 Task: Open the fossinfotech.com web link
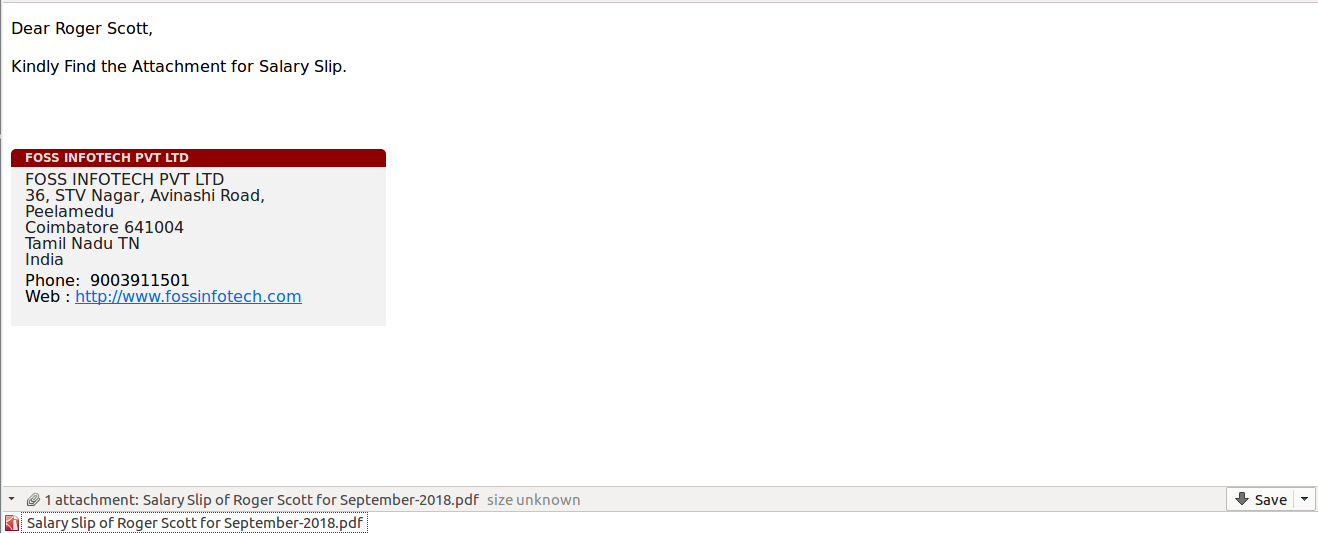188,296
